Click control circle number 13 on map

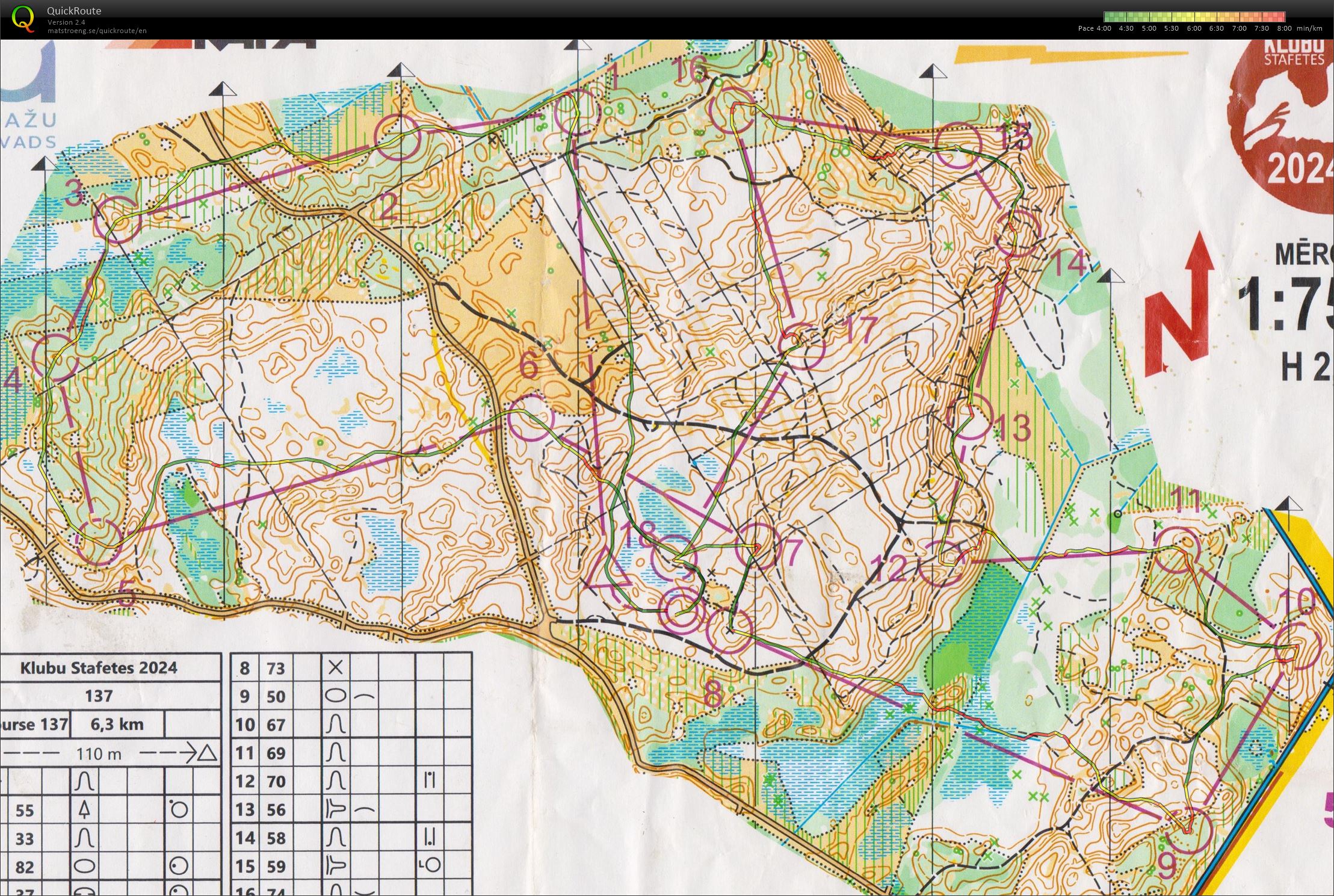click(x=969, y=416)
